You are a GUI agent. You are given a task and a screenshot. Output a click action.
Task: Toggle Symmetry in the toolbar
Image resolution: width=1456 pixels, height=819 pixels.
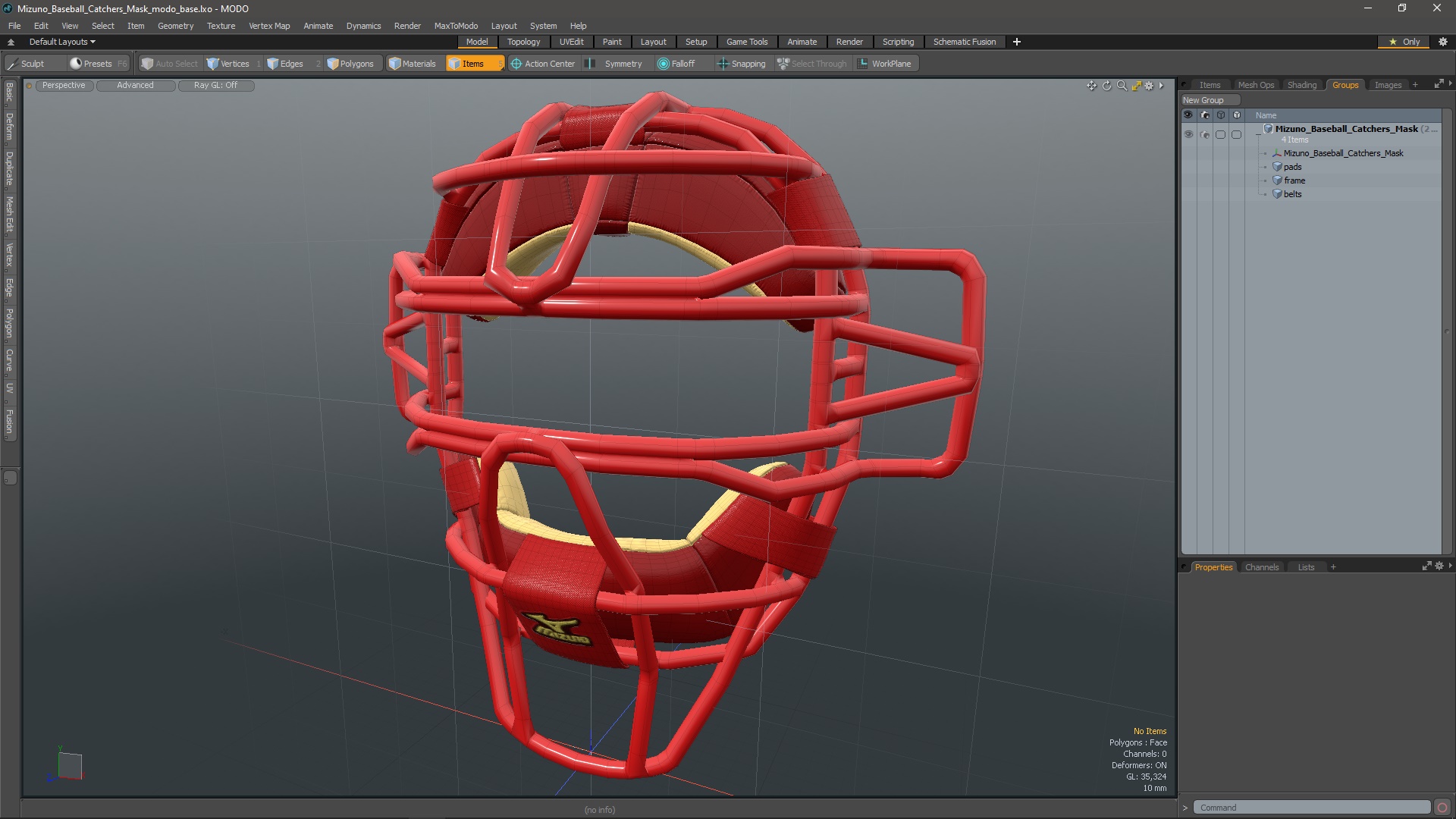[x=615, y=64]
